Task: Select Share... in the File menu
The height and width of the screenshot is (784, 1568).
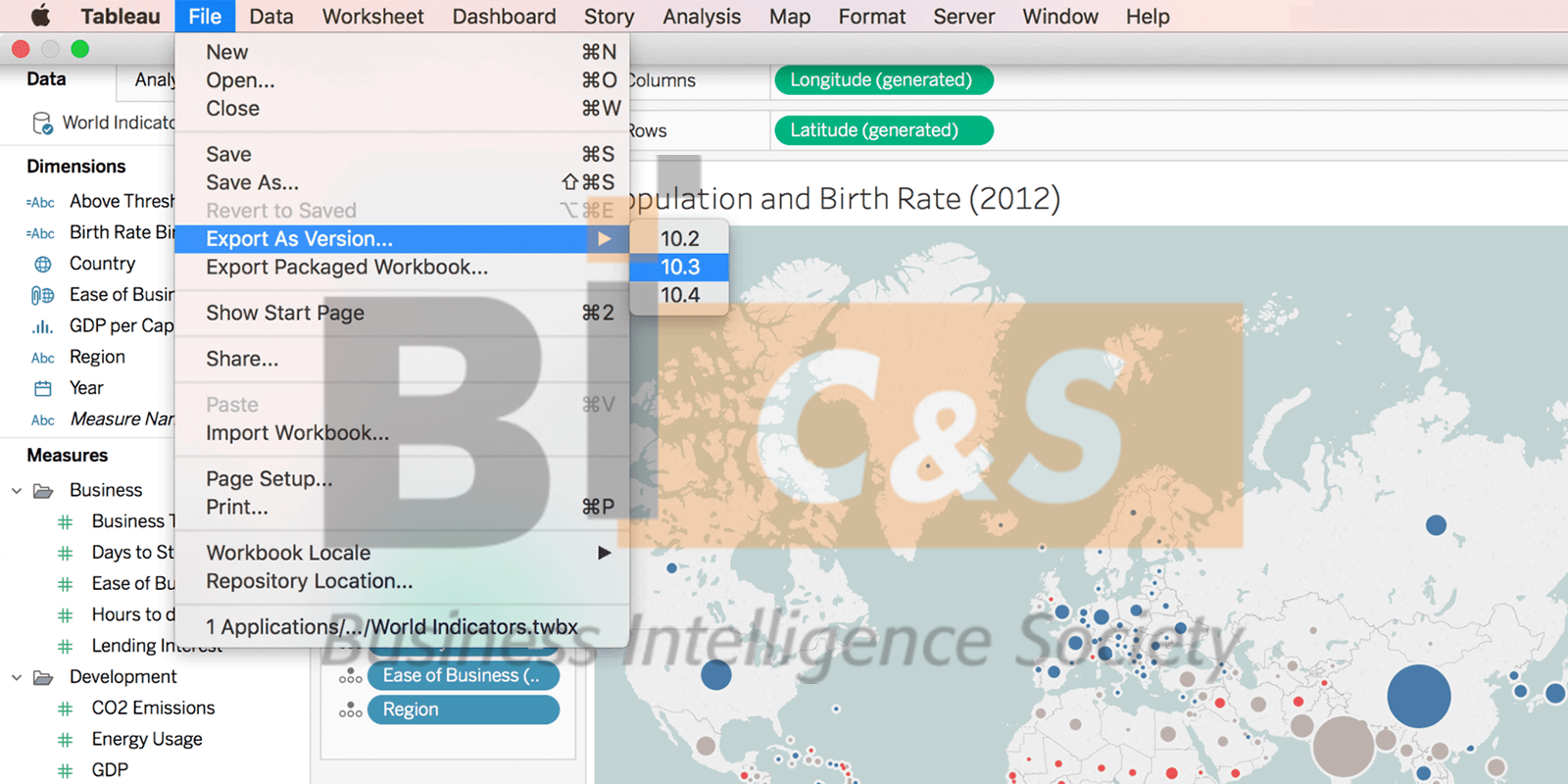Action: 402,359
